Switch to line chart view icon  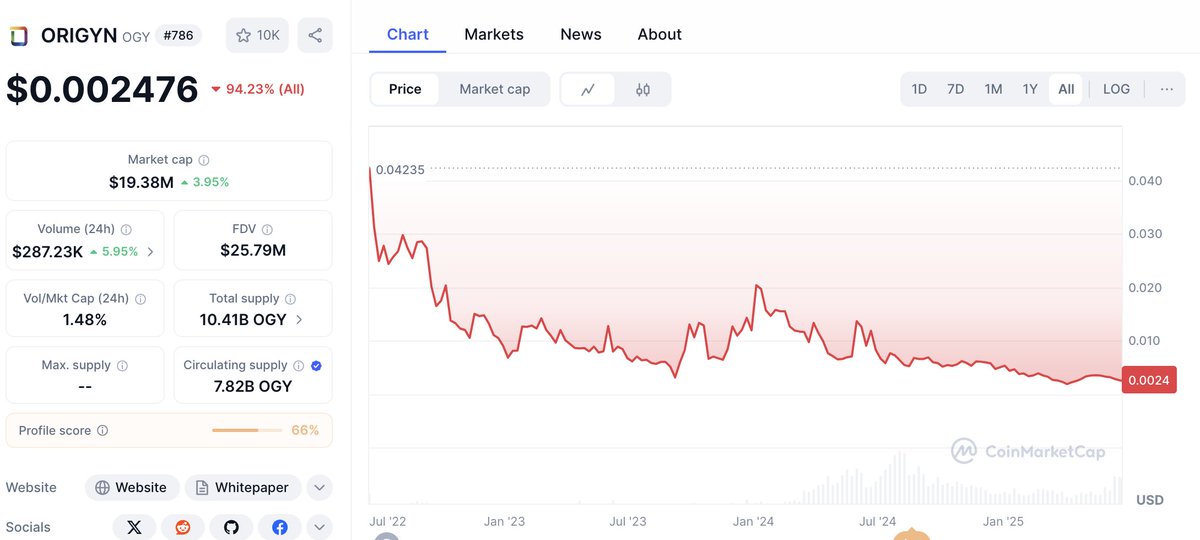point(588,89)
